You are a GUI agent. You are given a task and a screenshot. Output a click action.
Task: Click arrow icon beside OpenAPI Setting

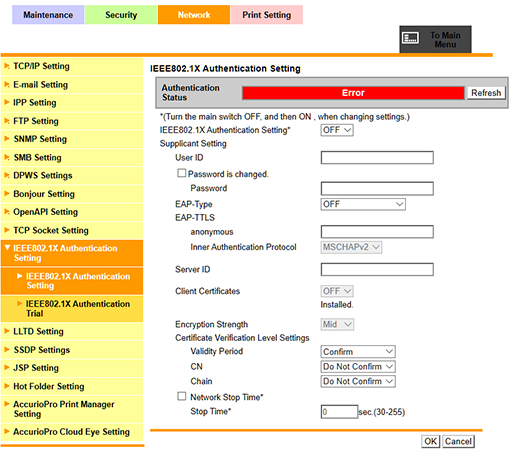(7, 211)
